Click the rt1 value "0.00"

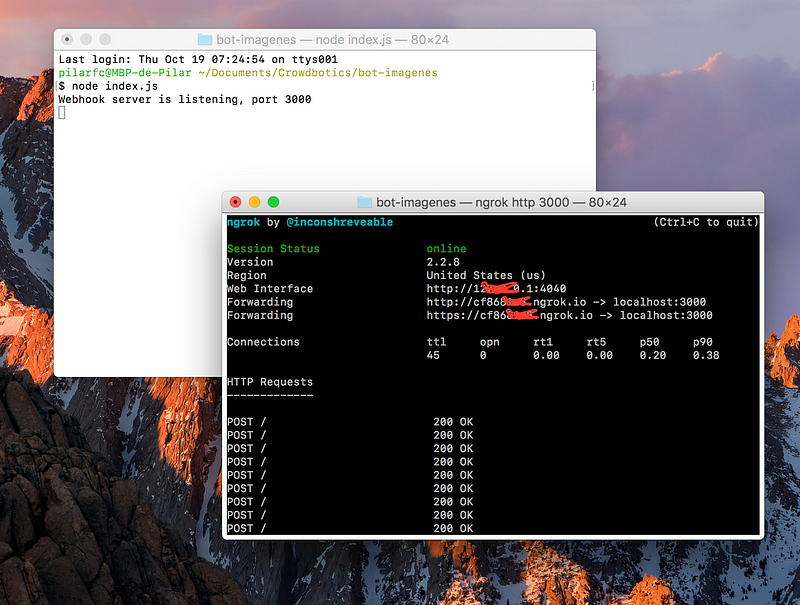pos(546,355)
